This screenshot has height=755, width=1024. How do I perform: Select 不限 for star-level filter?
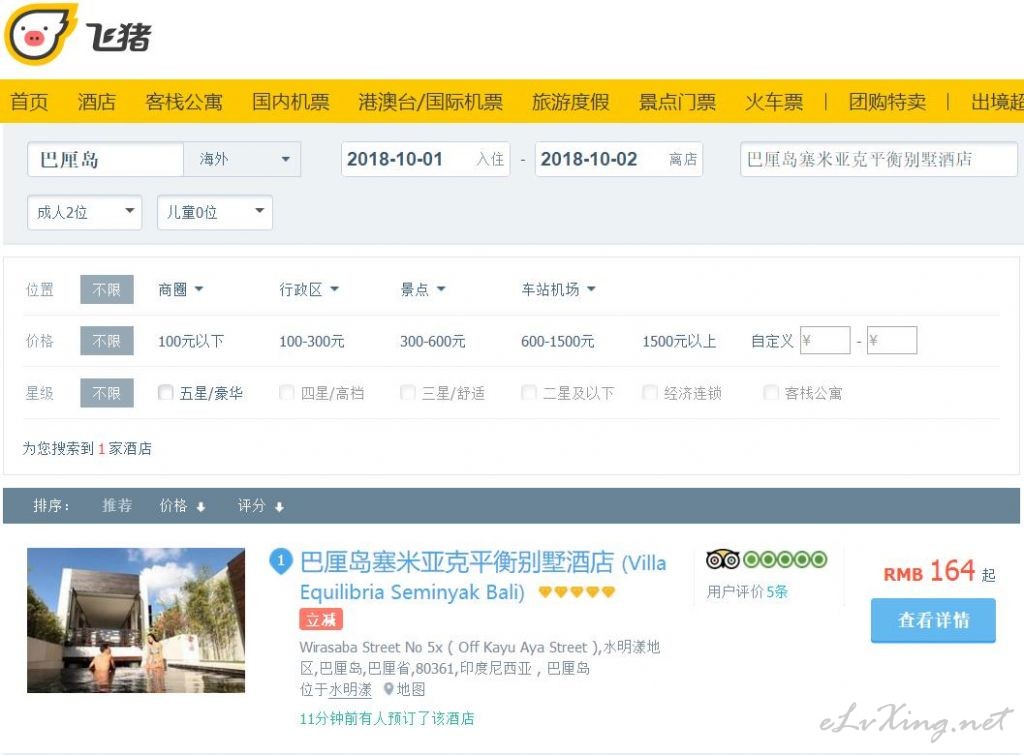click(106, 393)
